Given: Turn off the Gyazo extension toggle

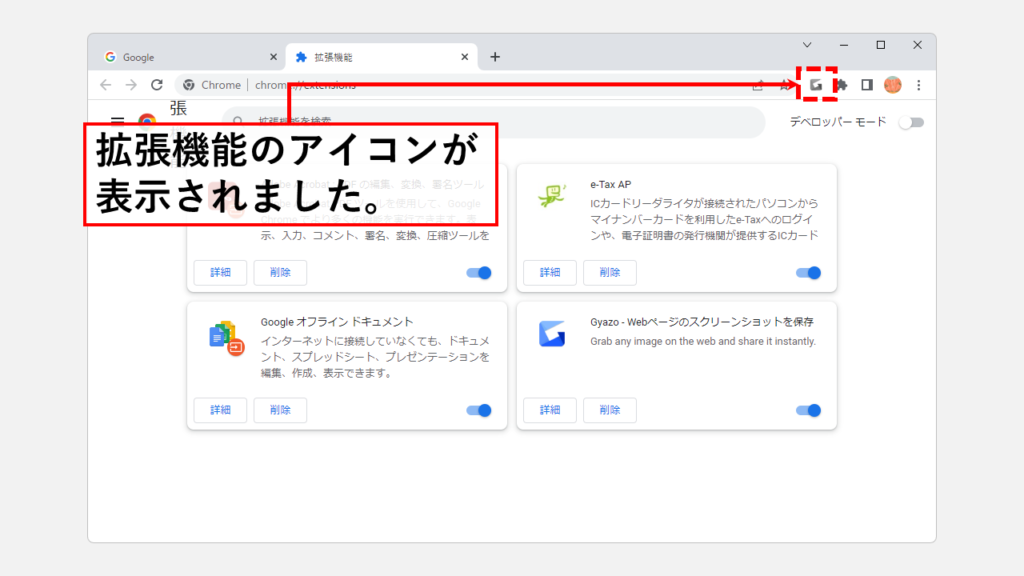Looking at the screenshot, I should coord(808,410).
